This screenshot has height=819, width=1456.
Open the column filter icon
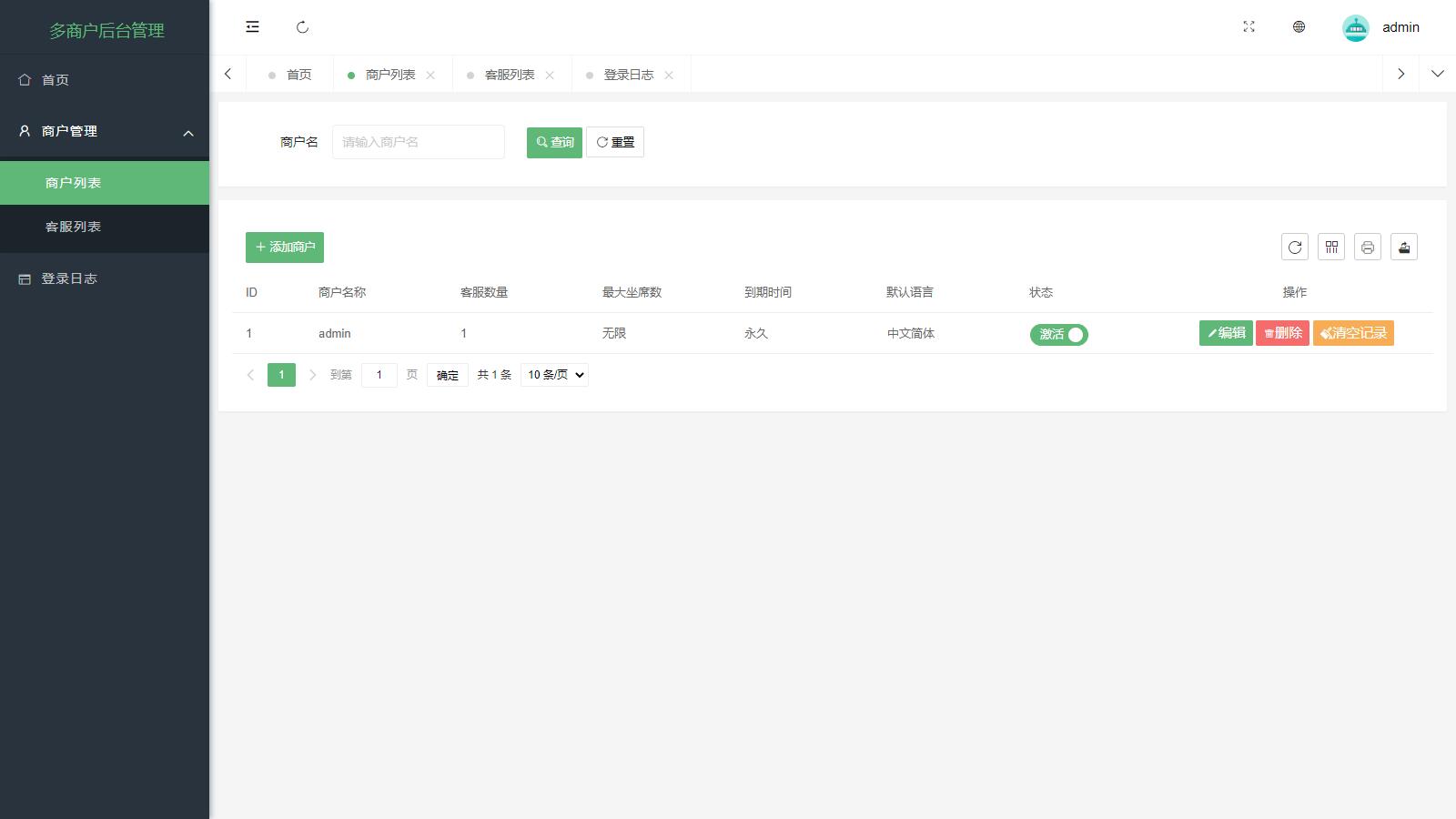point(1330,247)
